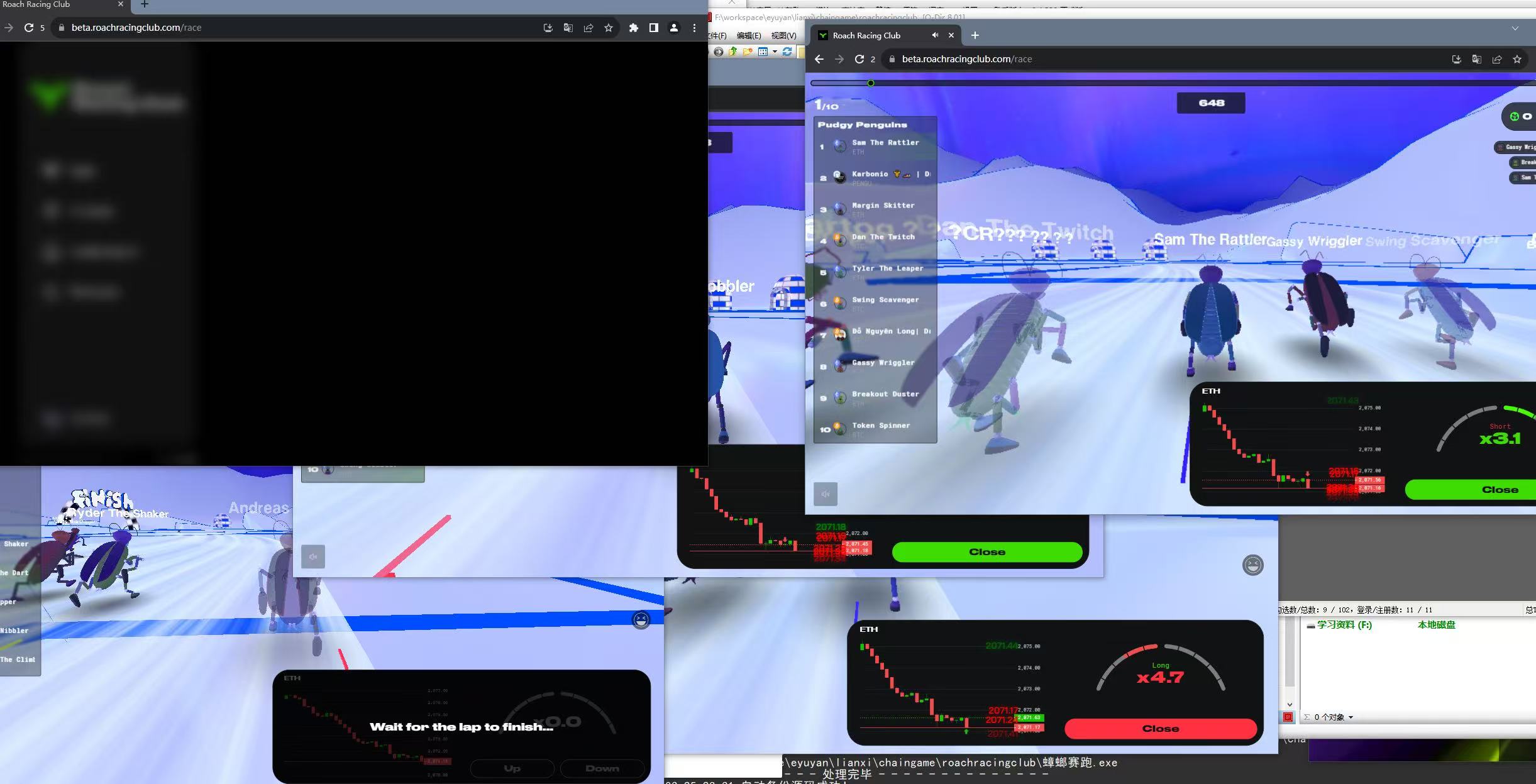This screenshot has width=1536, height=784.
Task: Reload the page in the left browser window
Action: [28, 28]
